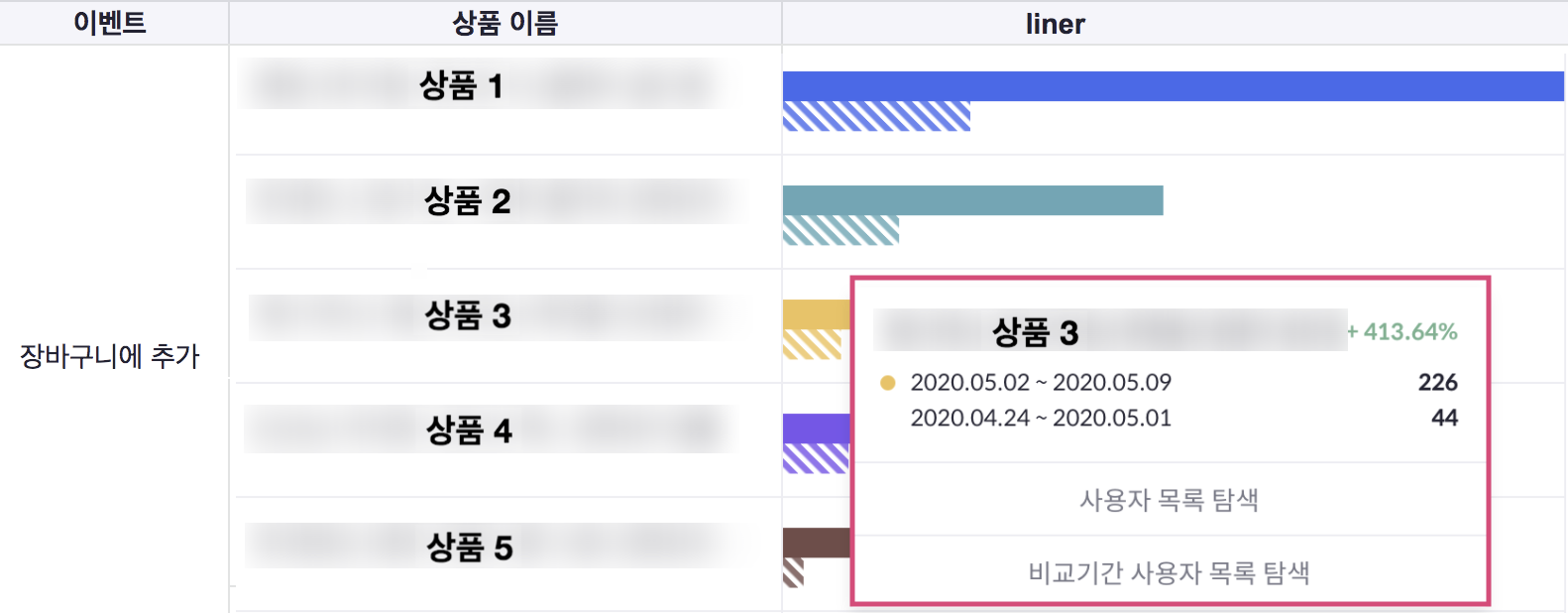The width and height of the screenshot is (1568, 613).
Task: Click the yellow legend dot in the tooltip
Action: click(887, 383)
